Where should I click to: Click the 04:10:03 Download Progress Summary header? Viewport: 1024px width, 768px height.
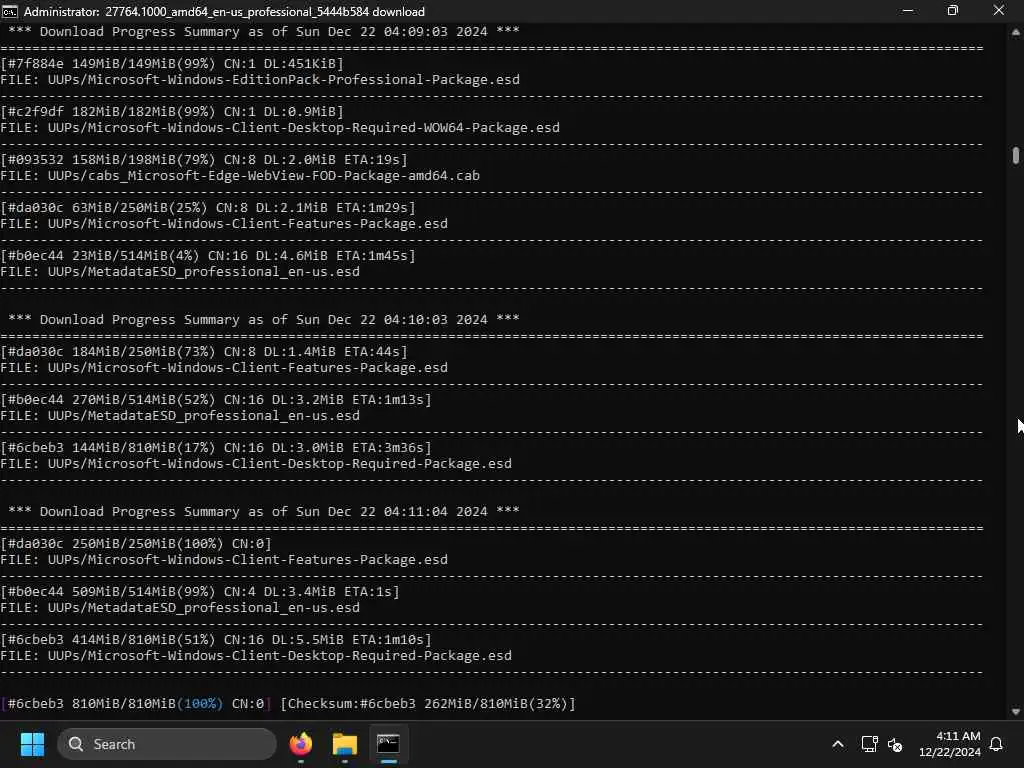pos(264,319)
